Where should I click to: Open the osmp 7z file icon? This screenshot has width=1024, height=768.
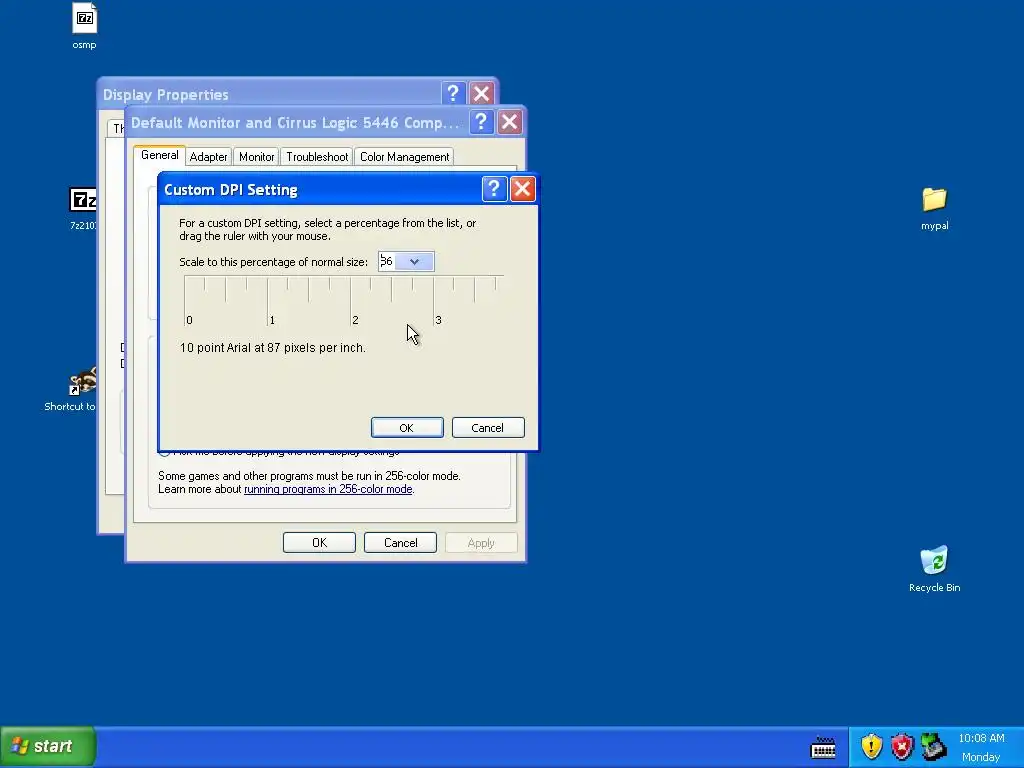[85, 19]
